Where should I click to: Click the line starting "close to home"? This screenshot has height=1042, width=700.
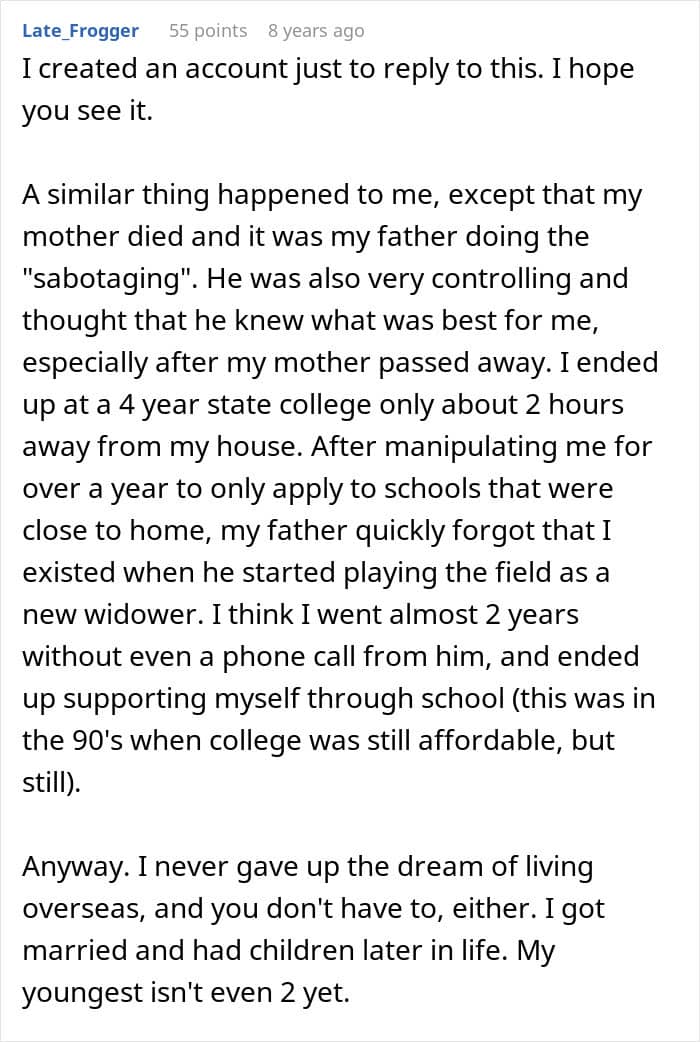[318, 530]
